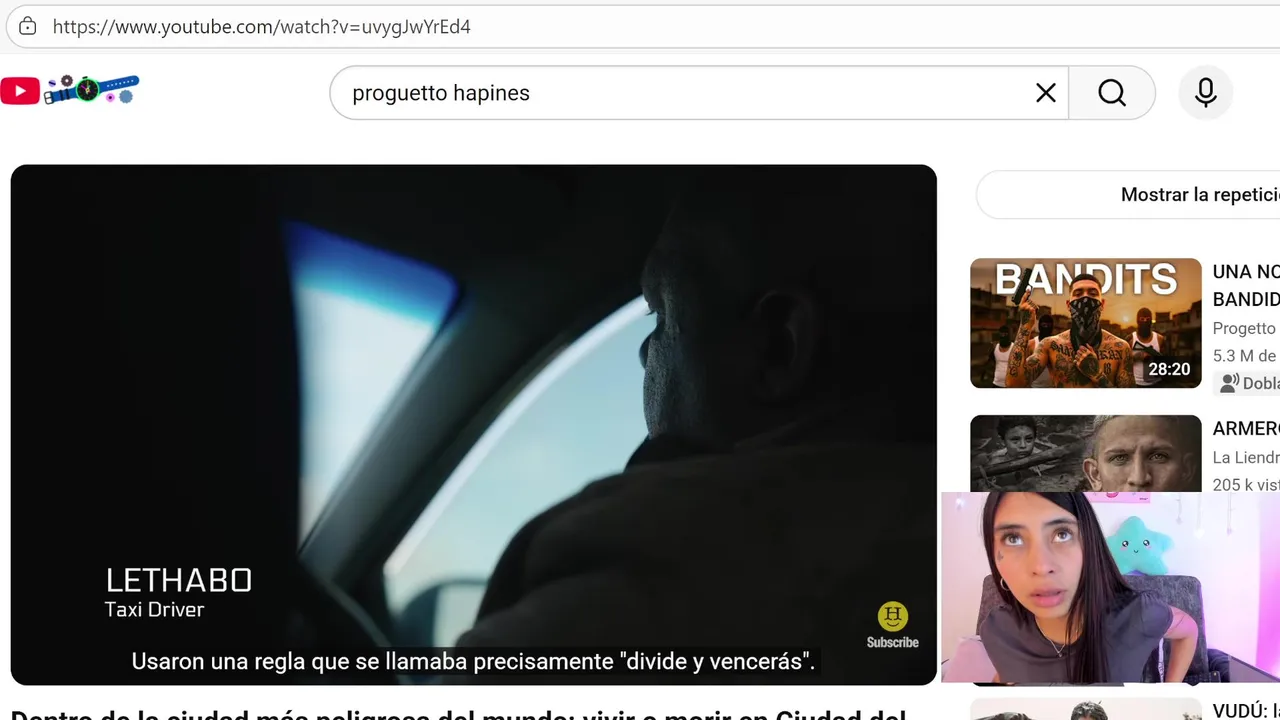This screenshot has height=720, width=1280.
Task: Open the ARMERO video thumbnail
Action: pyautogui.click(x=1086, y=453)
